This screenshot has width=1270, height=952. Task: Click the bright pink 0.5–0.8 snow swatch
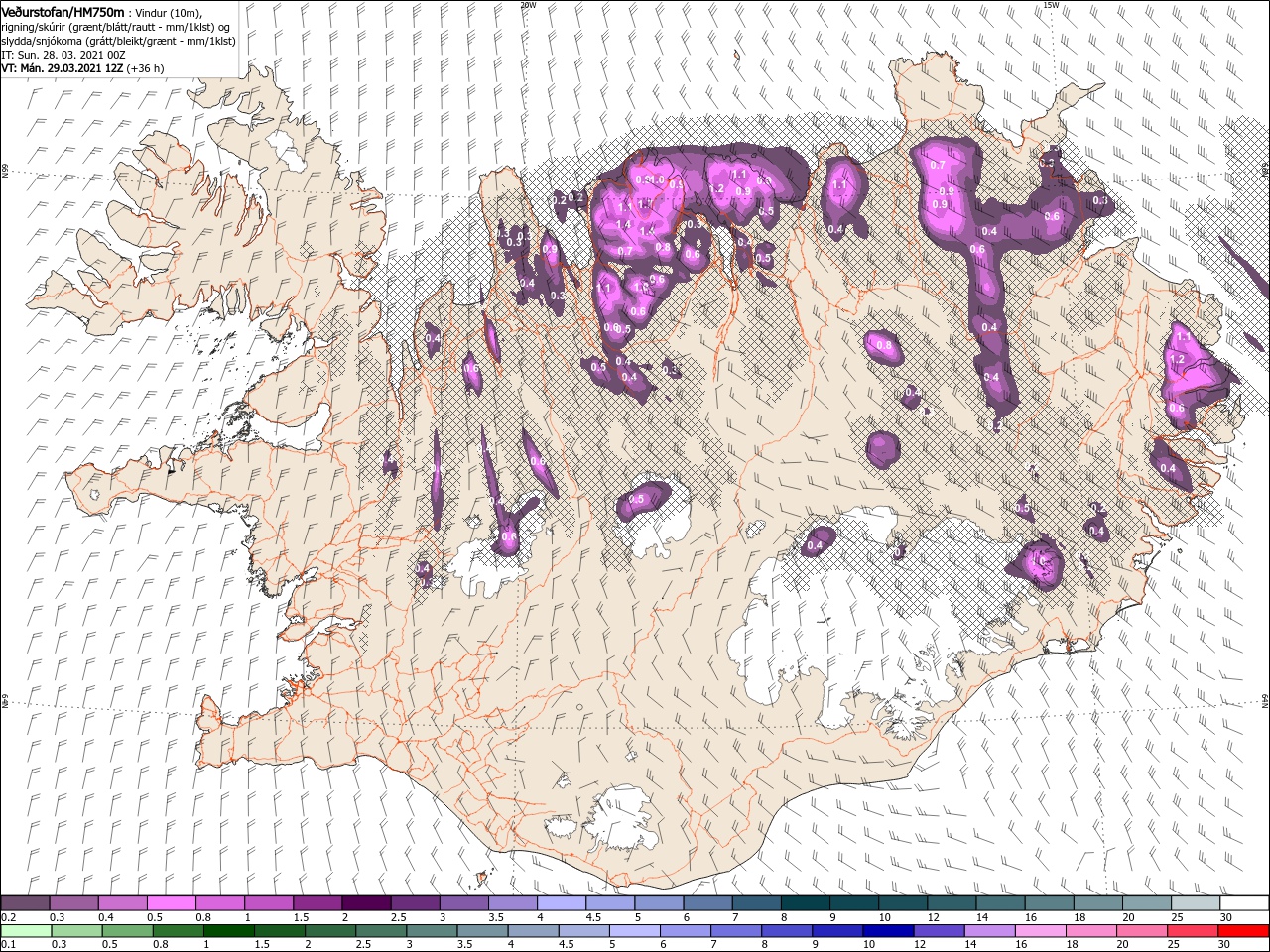point(171,903)
